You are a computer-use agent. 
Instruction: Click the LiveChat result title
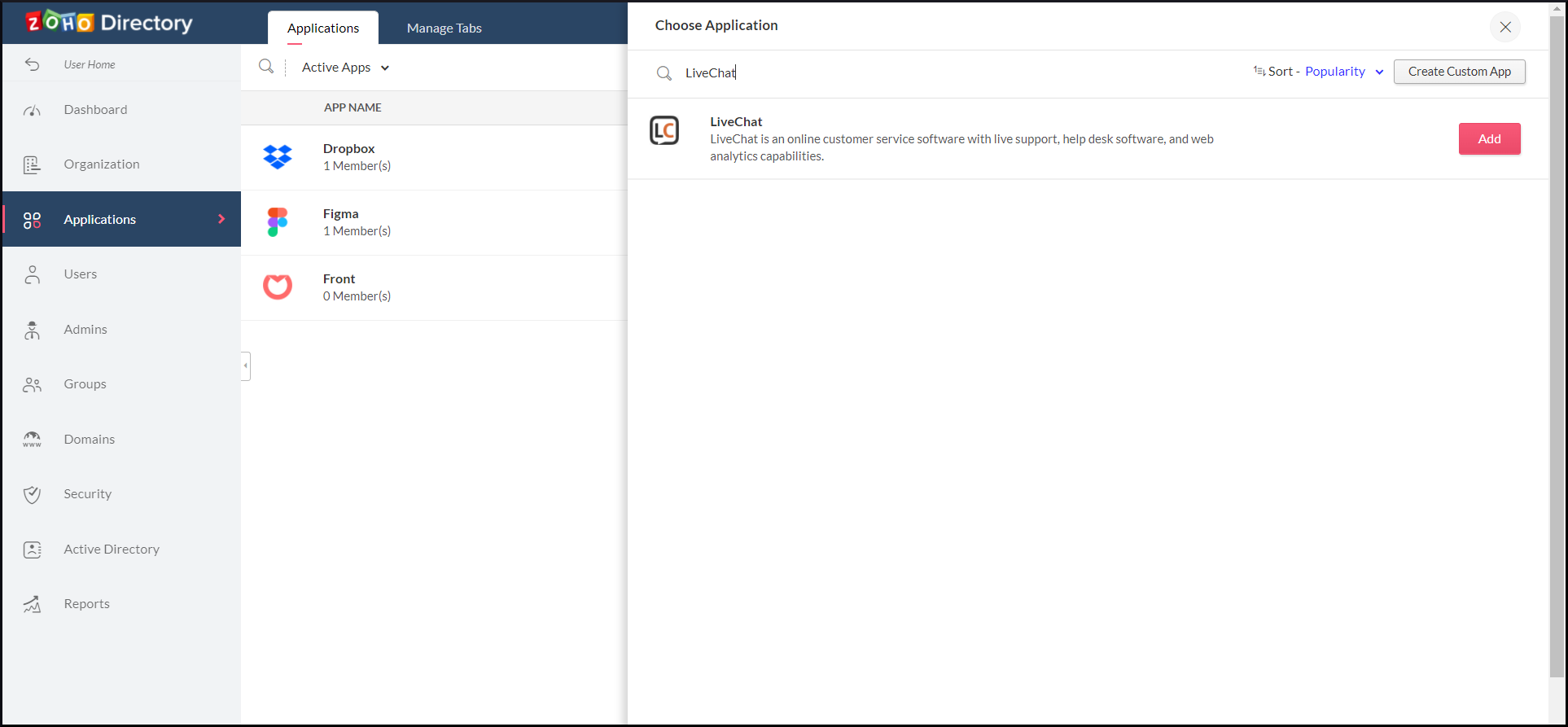click(736, 122)
